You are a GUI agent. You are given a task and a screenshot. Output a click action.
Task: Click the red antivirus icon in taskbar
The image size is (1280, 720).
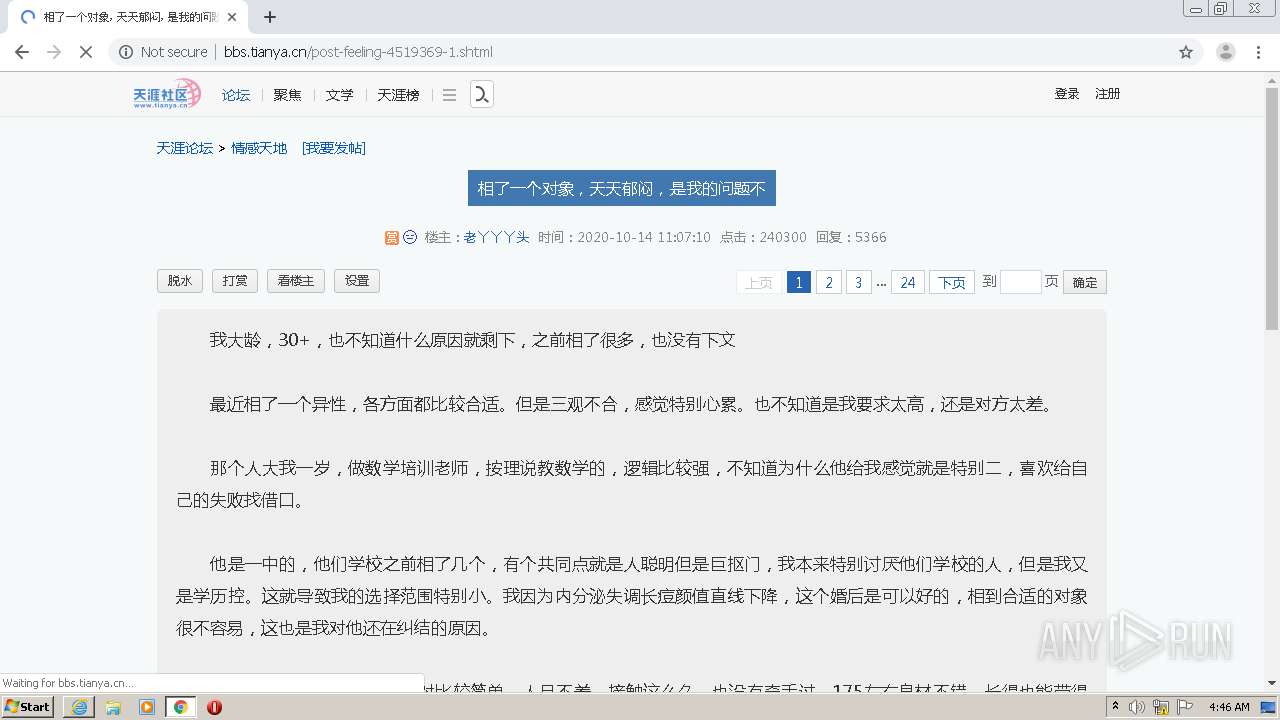(214, 707)
